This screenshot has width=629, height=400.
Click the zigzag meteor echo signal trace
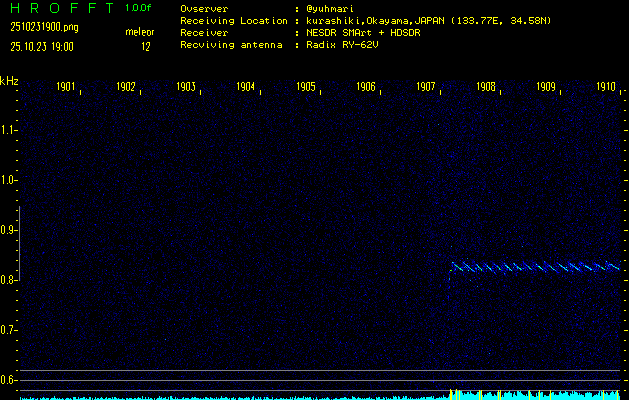536,267
